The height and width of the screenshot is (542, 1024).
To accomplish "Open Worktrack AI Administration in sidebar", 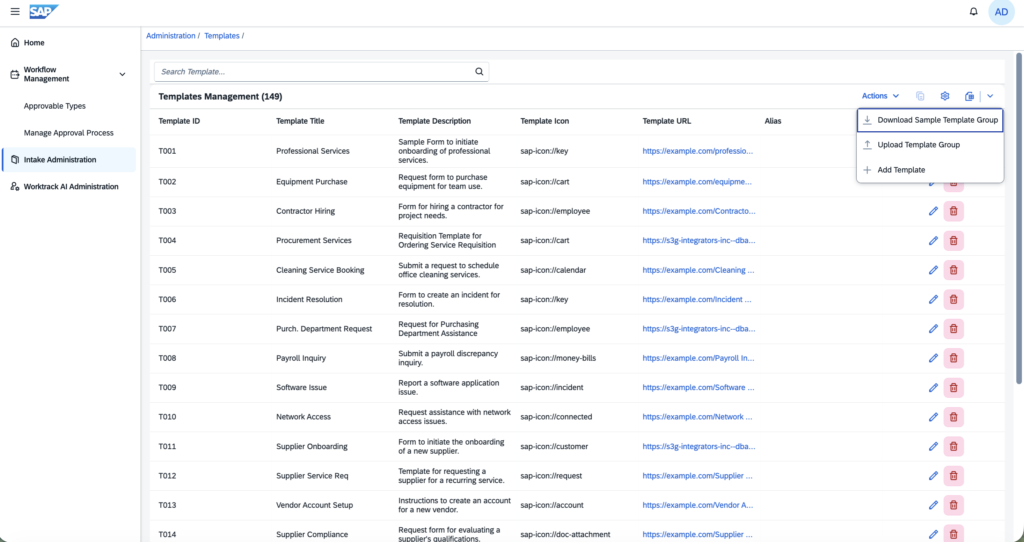I will [x=69, y=187].
